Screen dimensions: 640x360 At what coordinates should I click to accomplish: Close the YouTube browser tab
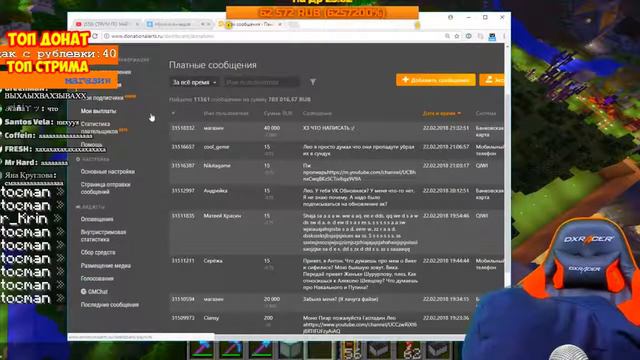137,24
